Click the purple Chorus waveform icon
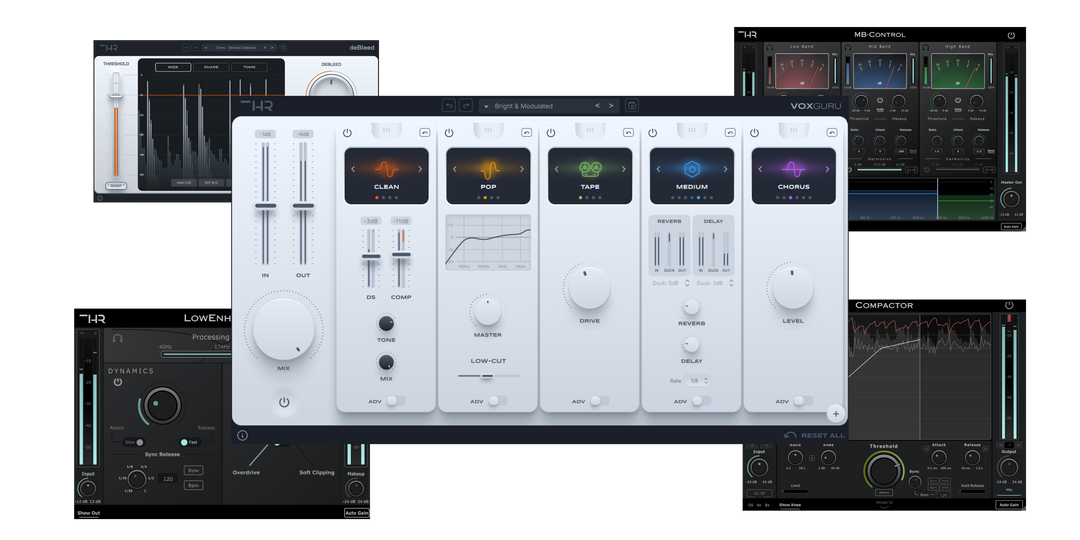Screen dimensions: 1080x540 pyautogui.click(x=793, y=169)
